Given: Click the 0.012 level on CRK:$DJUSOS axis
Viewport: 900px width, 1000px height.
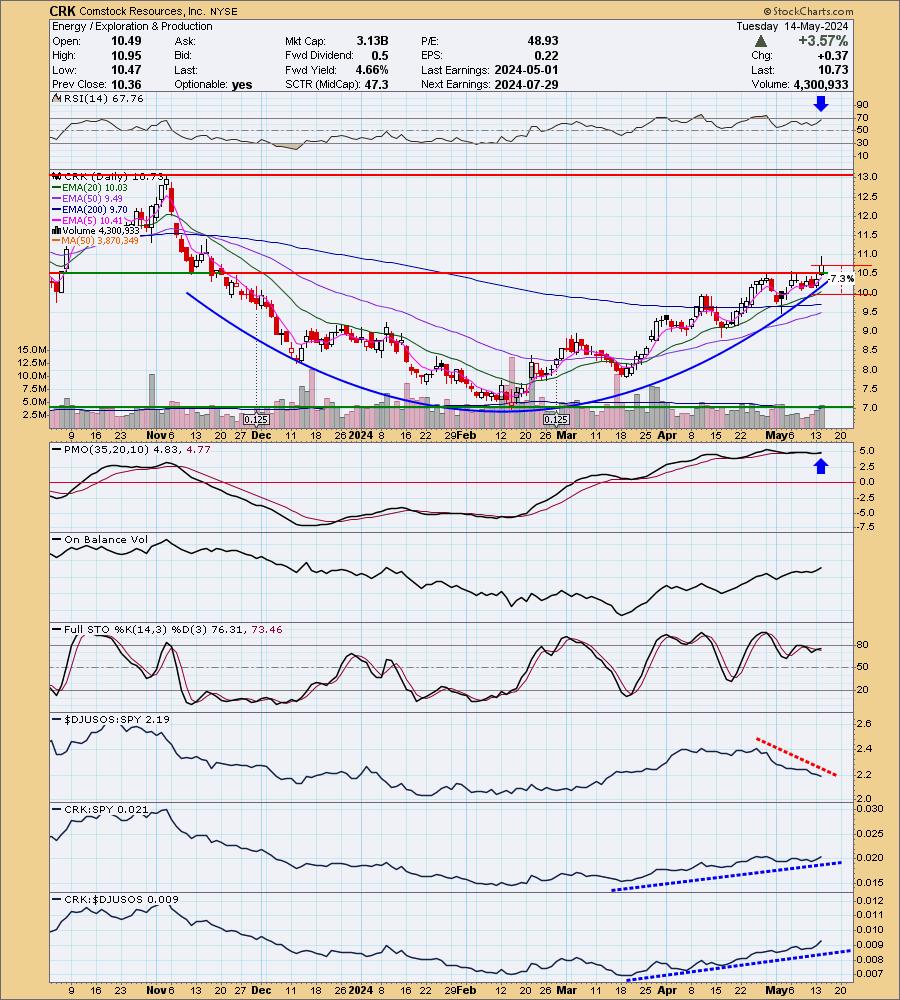Looking at the screenshot, I should [x=870, y=901].
